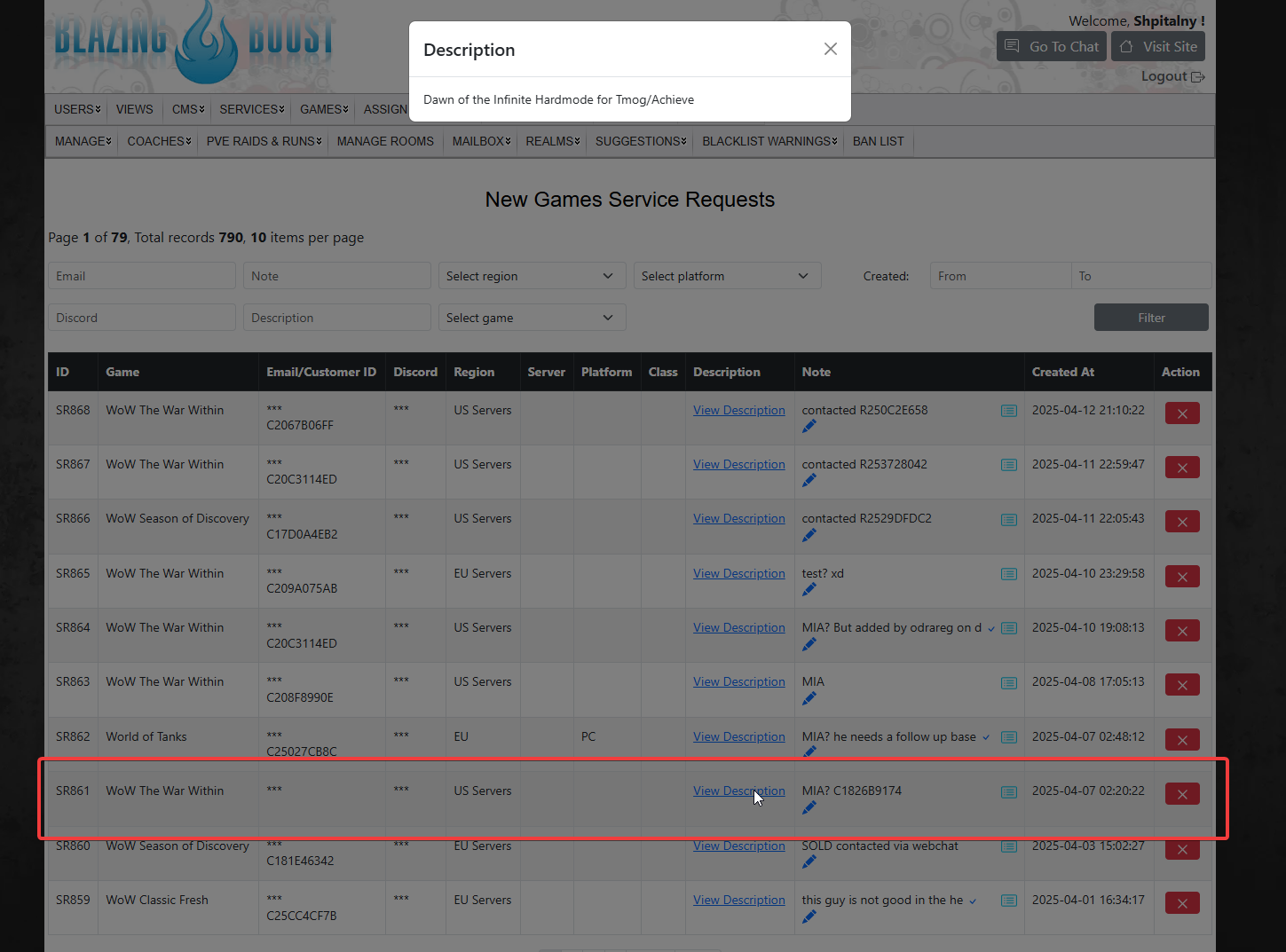The width and height of the screenshot is (1286, 952).
Task: Delete request SR865 with the red X
Action: click(1182, 577)
